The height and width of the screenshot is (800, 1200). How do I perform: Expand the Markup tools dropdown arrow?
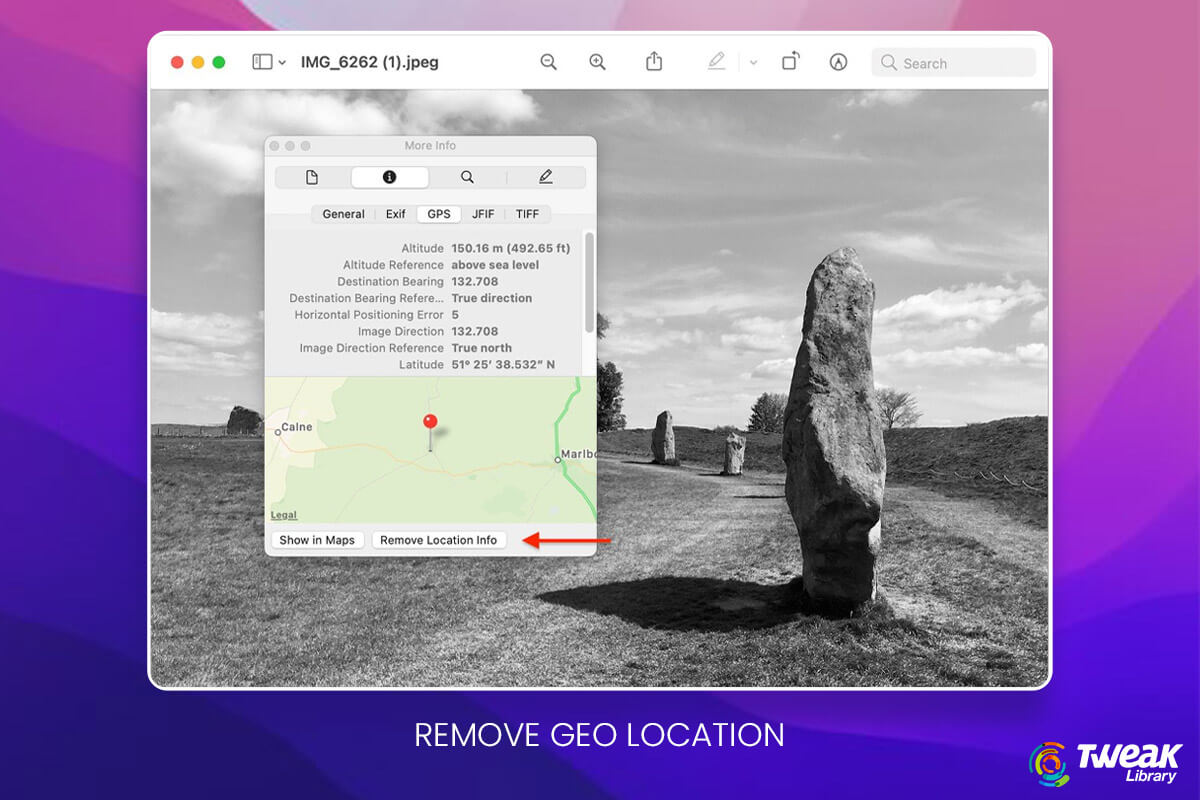pos(754,62)
